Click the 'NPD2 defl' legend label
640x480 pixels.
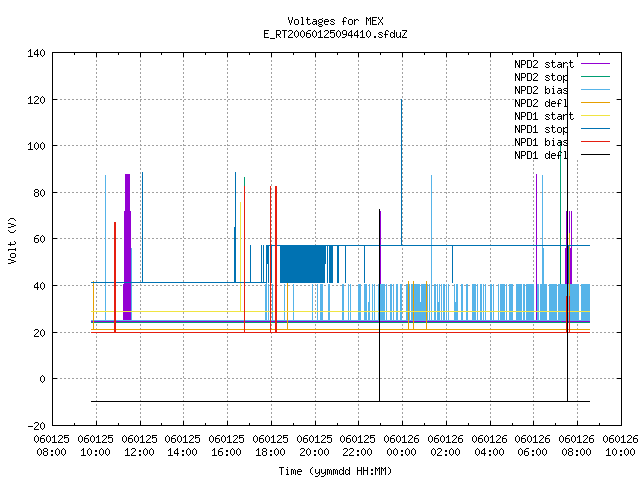point(541,103)
